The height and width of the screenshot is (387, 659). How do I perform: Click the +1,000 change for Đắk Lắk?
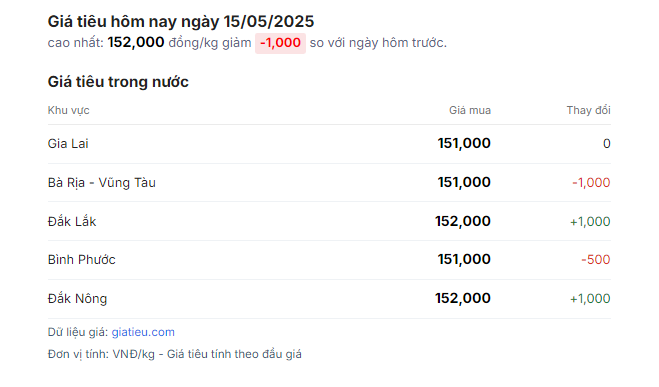(x=590, y=221)
